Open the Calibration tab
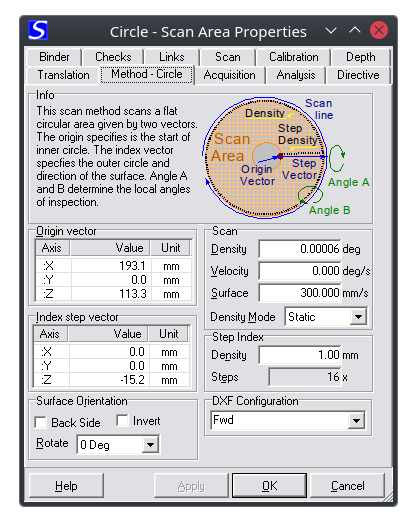Viewport: 417px width, 530px height. [294, 57]
